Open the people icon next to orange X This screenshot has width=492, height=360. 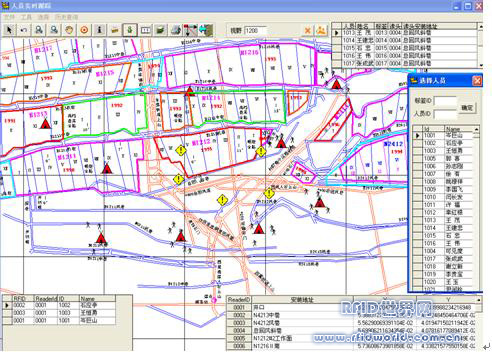(x=321, y=30)
